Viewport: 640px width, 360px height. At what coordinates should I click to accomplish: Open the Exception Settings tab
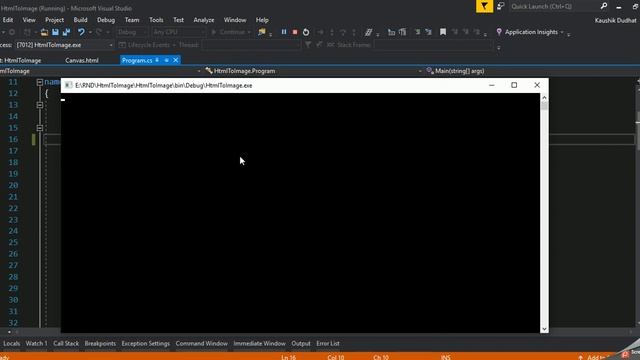pos(145,343)
